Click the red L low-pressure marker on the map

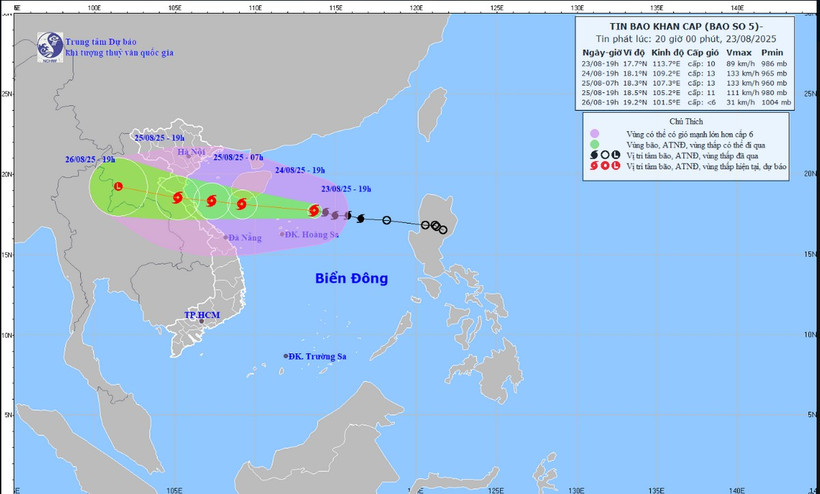[x=118, y=187]
